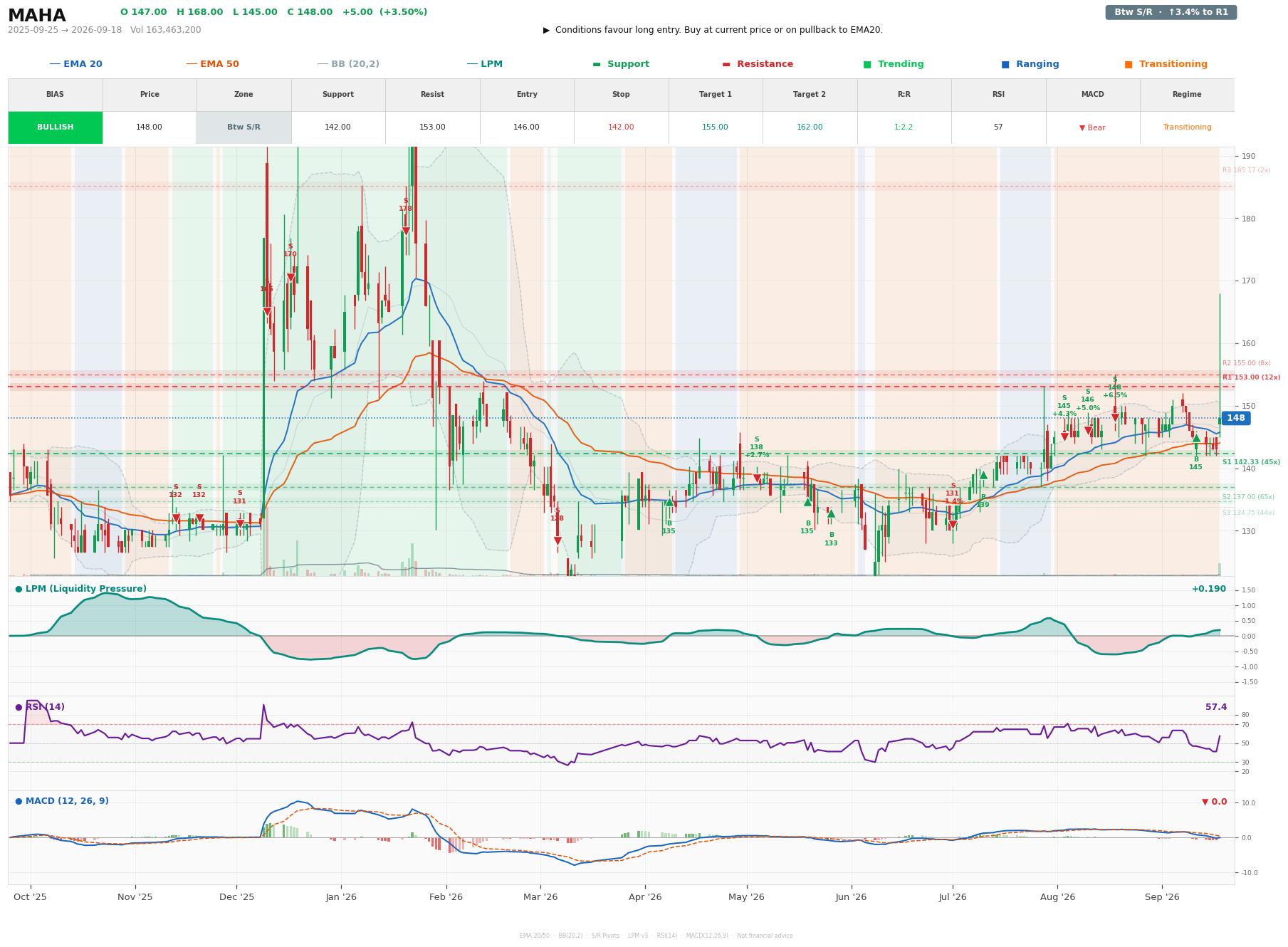Click the 'Btw S/R' zone cell

point(244,127)
